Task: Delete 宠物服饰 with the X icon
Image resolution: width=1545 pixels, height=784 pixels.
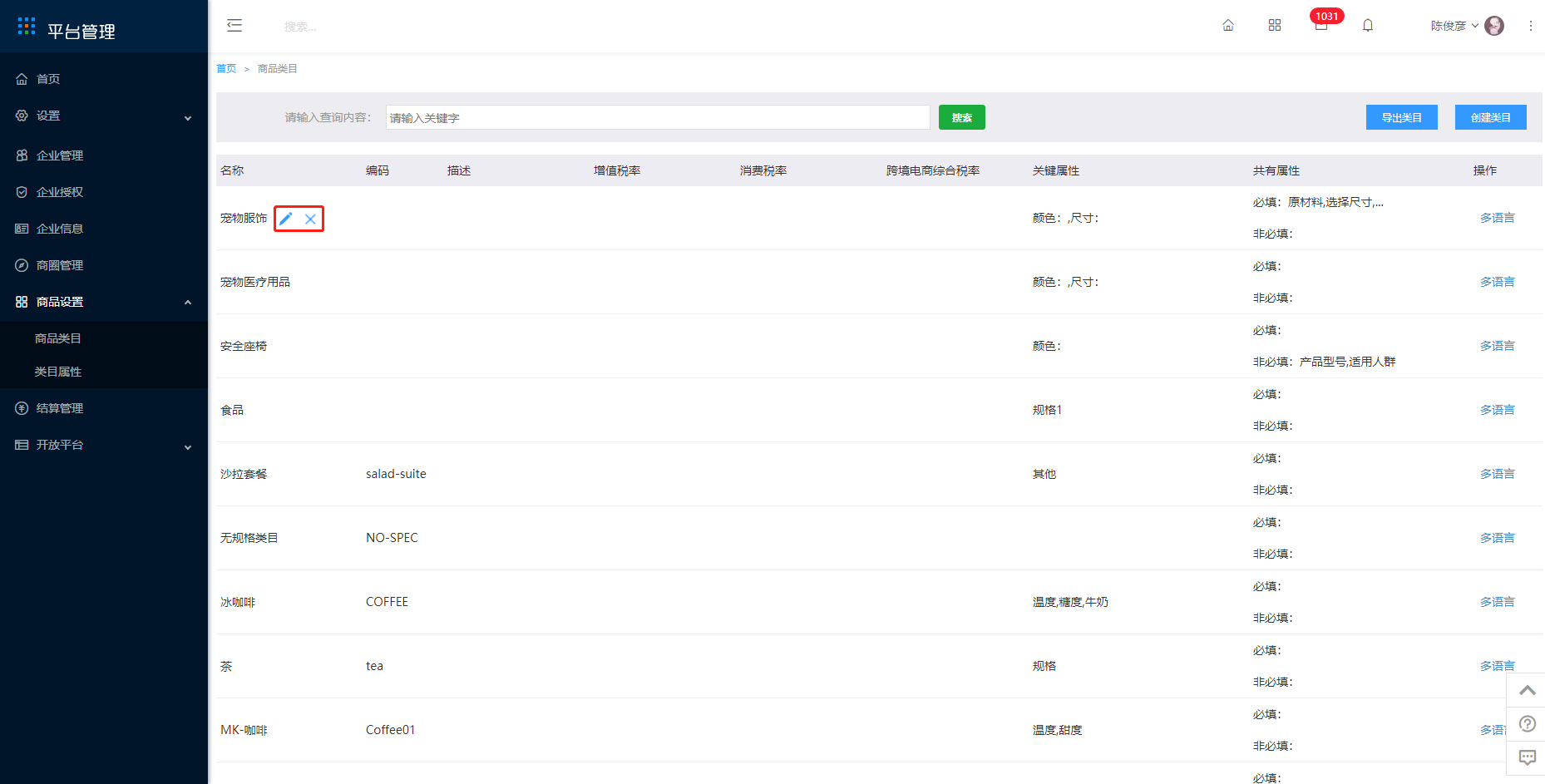Action: 310,219
